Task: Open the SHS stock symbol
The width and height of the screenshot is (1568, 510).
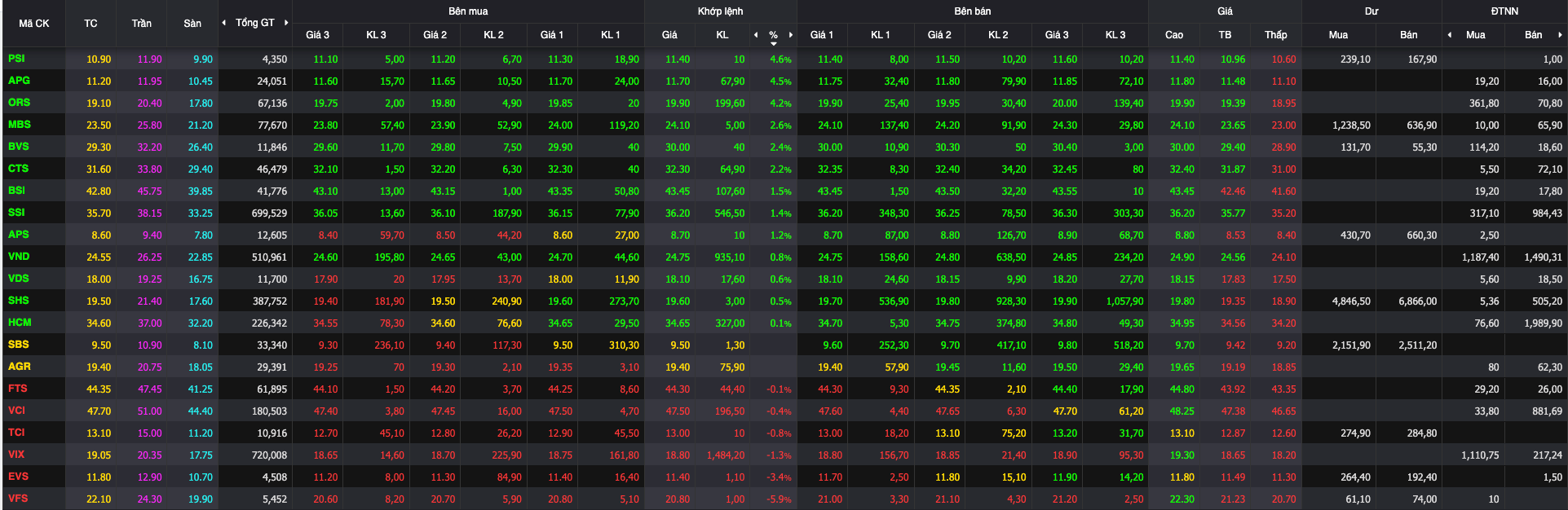Action: (x=19, y=301)
